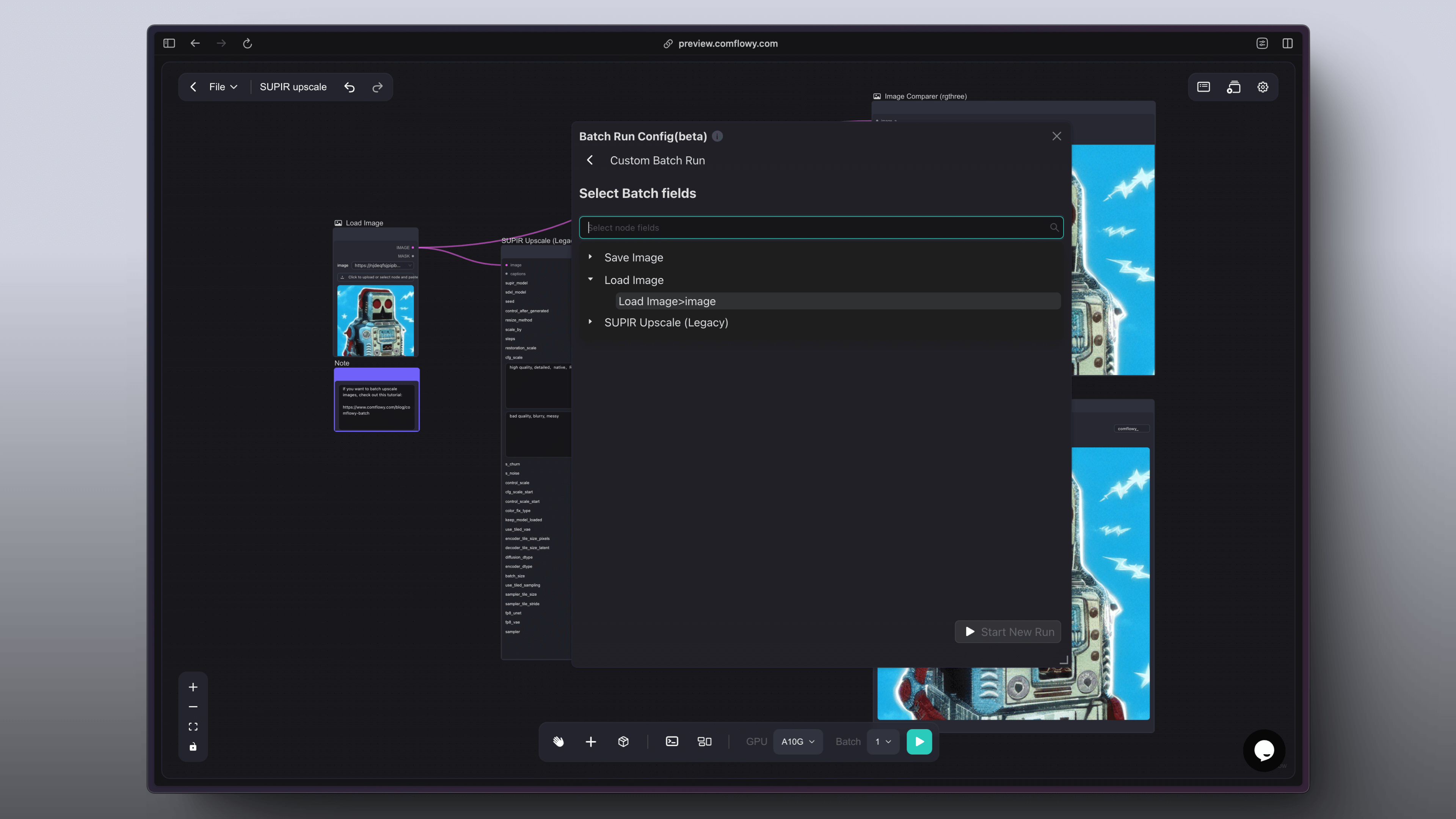Expand the SUPIR Upscale (Legacy) node
Image resolution: width=1456 pixels, height=819 pixels.
(x=590, y=322)
